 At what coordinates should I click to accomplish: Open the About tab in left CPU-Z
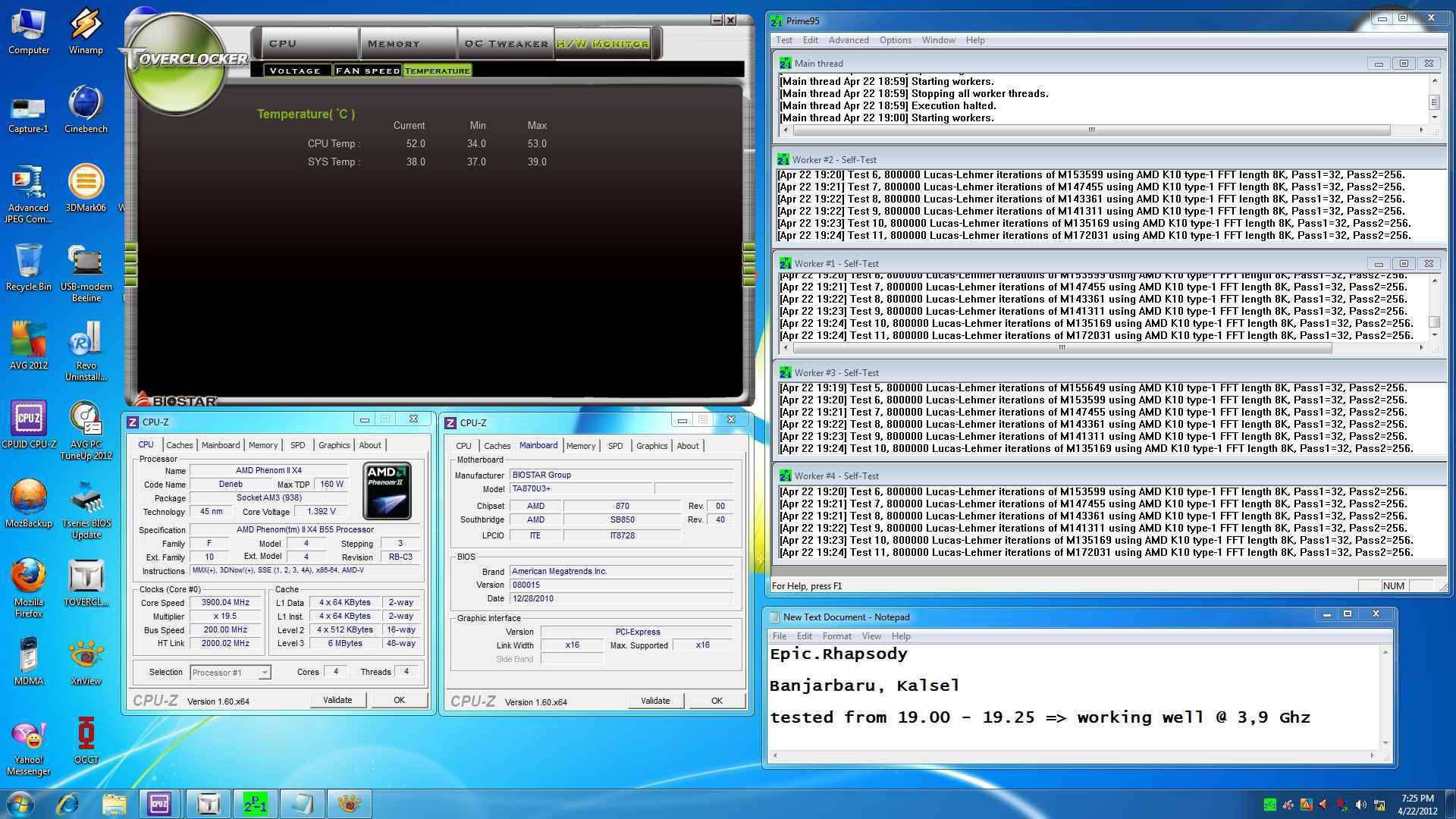tap(370, 445)
